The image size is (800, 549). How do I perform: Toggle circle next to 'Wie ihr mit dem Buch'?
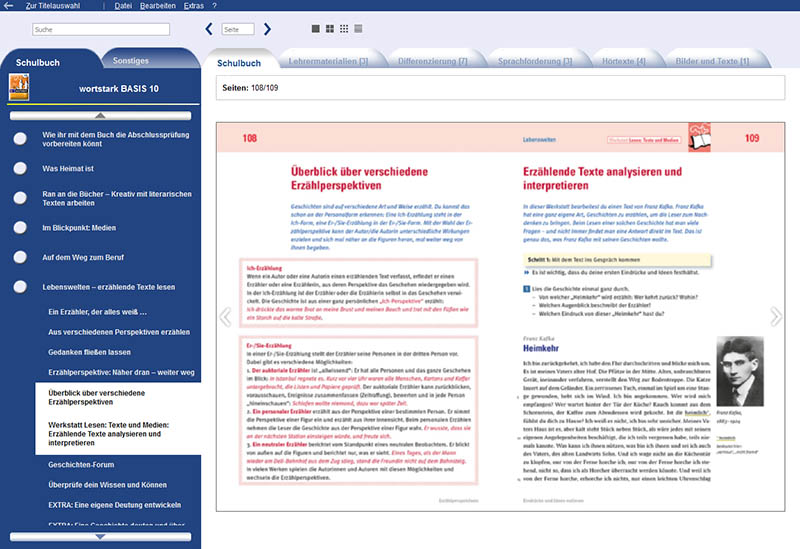(20, 139)
